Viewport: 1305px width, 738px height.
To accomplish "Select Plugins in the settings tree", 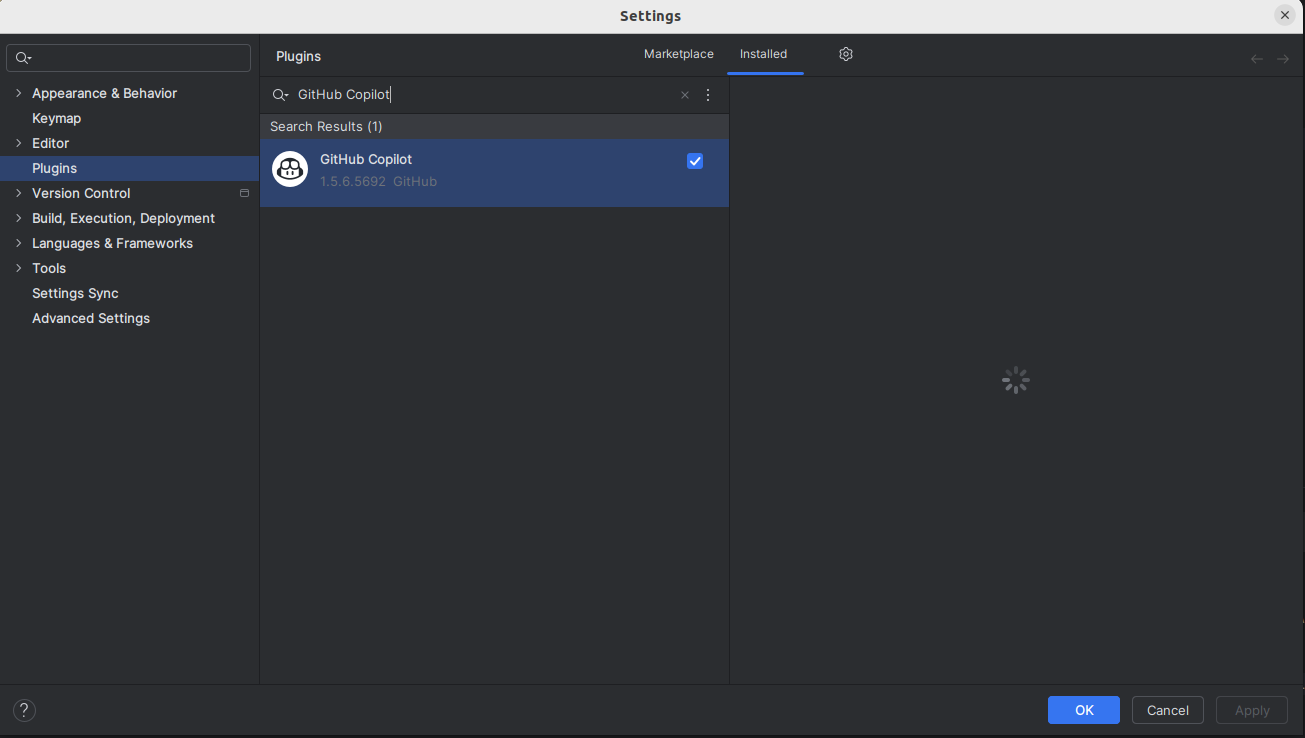I will click(54, 168).
